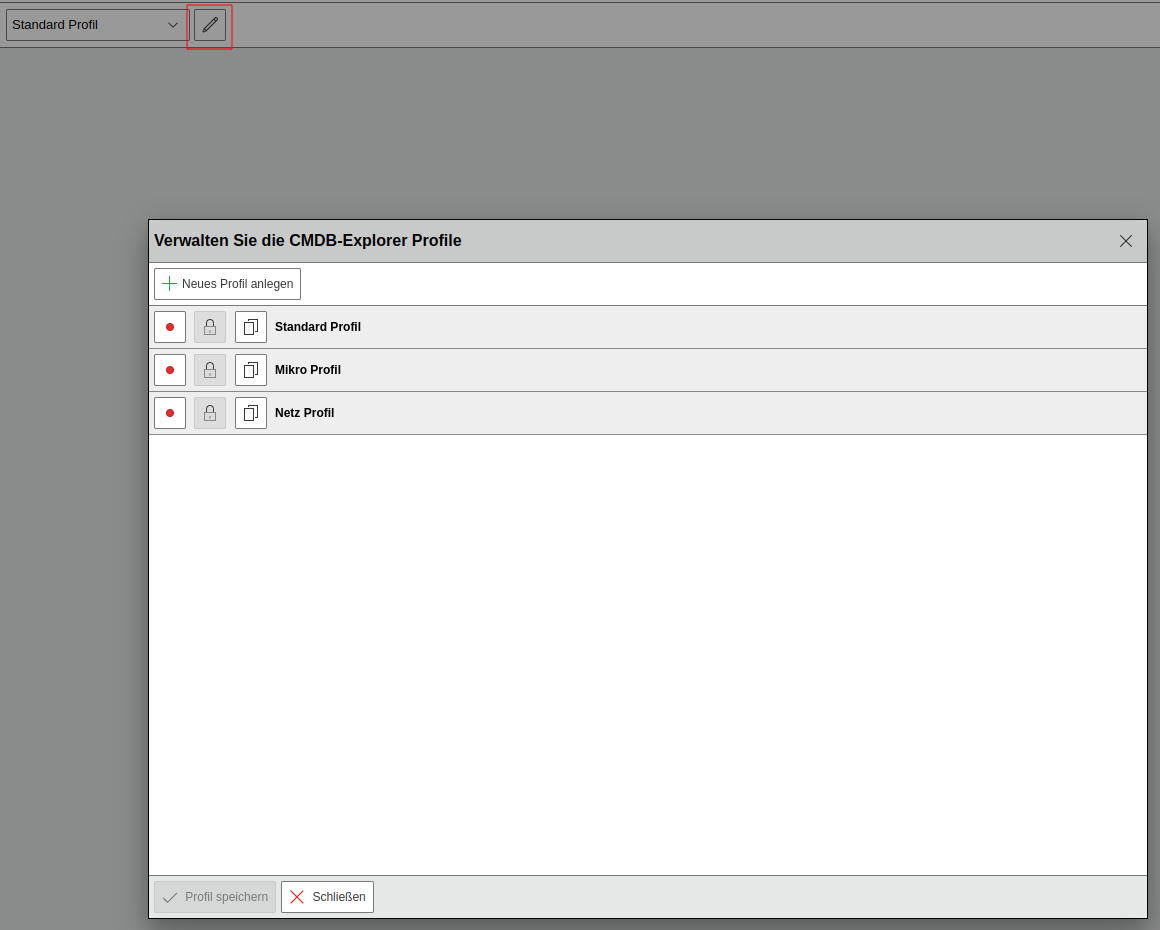The width and height of the screenshot is (1160, 930).
Task: Click the Schließen button
Action: (327, 897)
